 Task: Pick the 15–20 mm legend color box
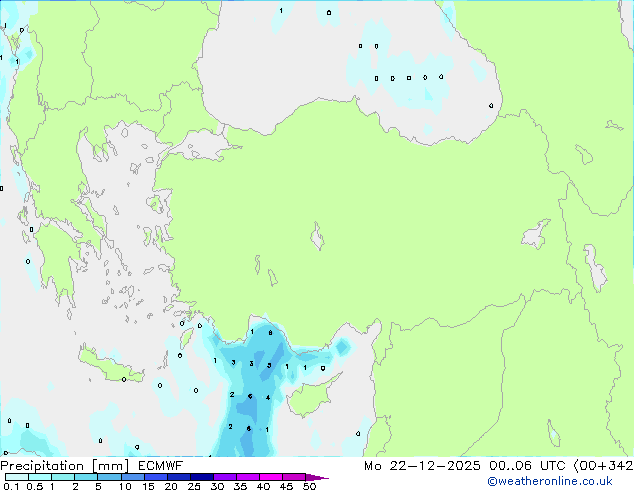pyautogui.click(x=156, y=477)
